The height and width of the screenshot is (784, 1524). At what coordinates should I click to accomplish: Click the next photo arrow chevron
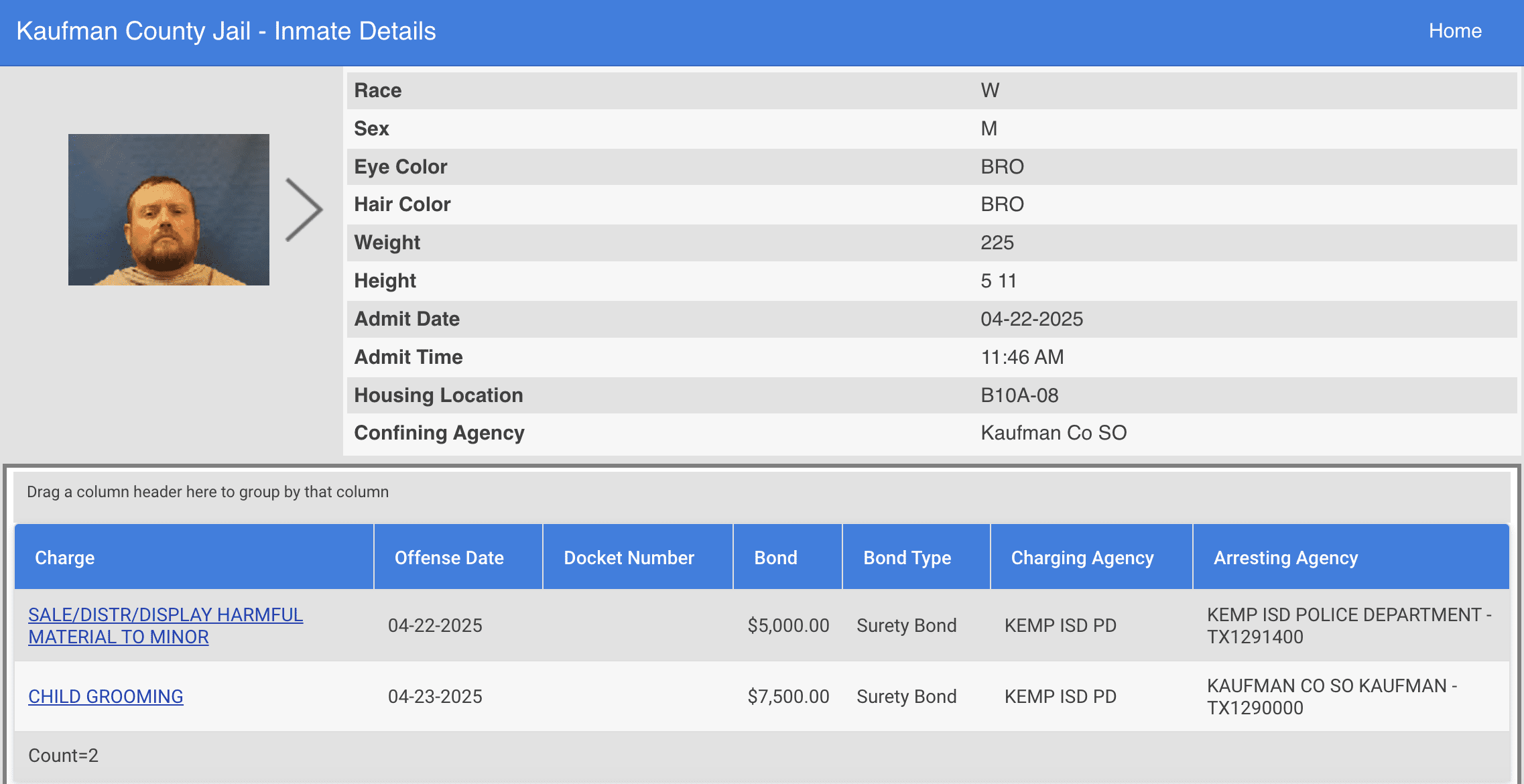[304, 210]
